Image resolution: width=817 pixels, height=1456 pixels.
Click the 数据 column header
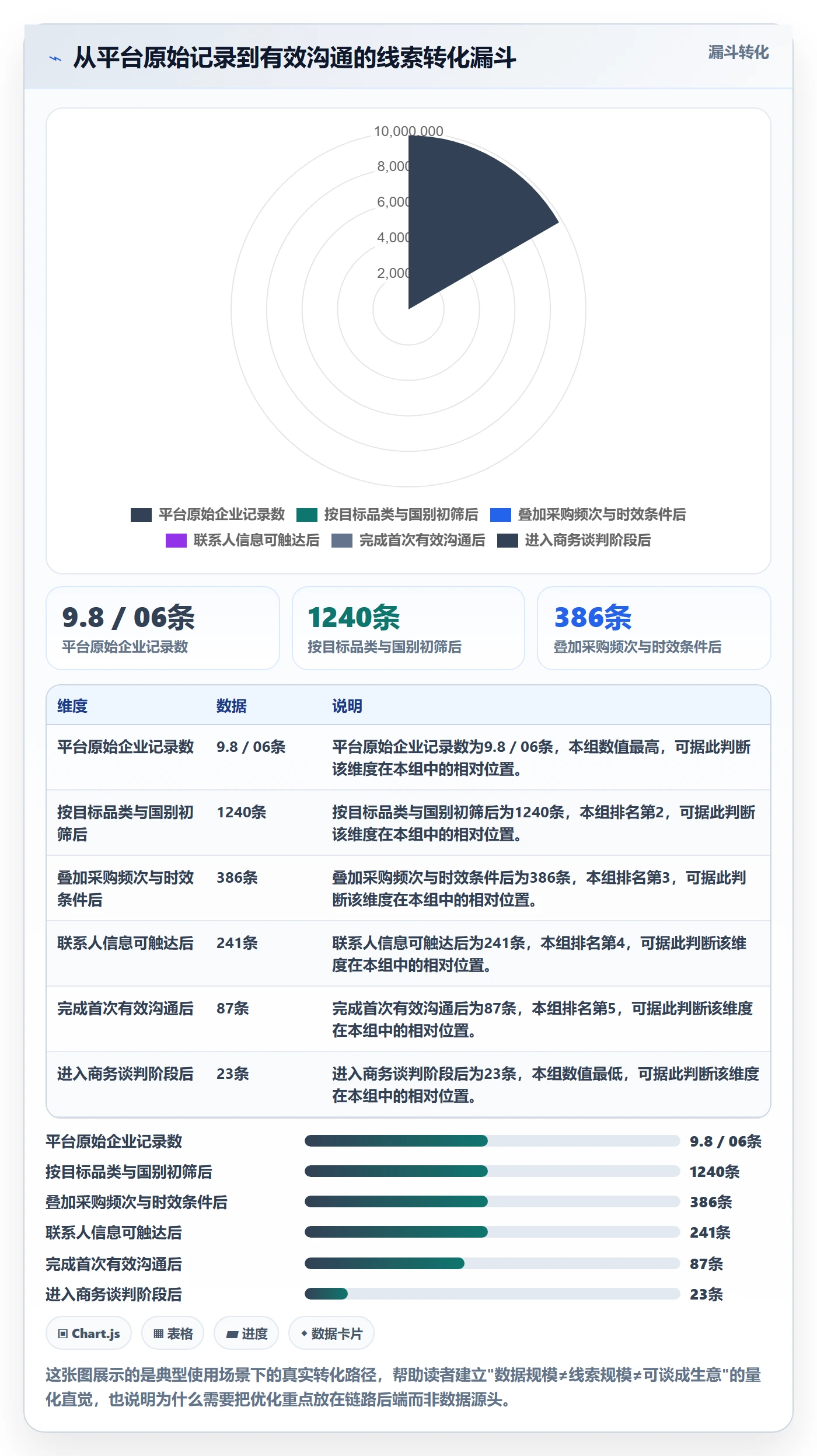(232, 706)
